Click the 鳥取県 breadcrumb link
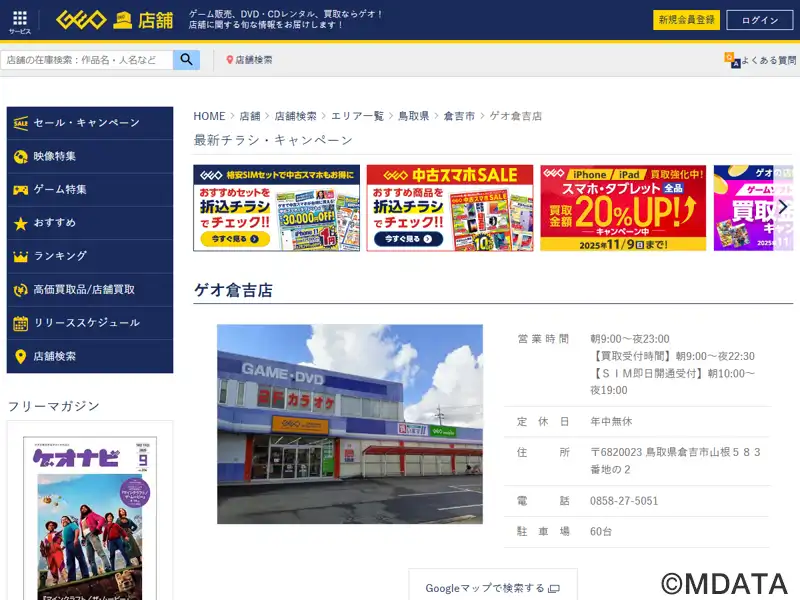 (x=414, y=116)
